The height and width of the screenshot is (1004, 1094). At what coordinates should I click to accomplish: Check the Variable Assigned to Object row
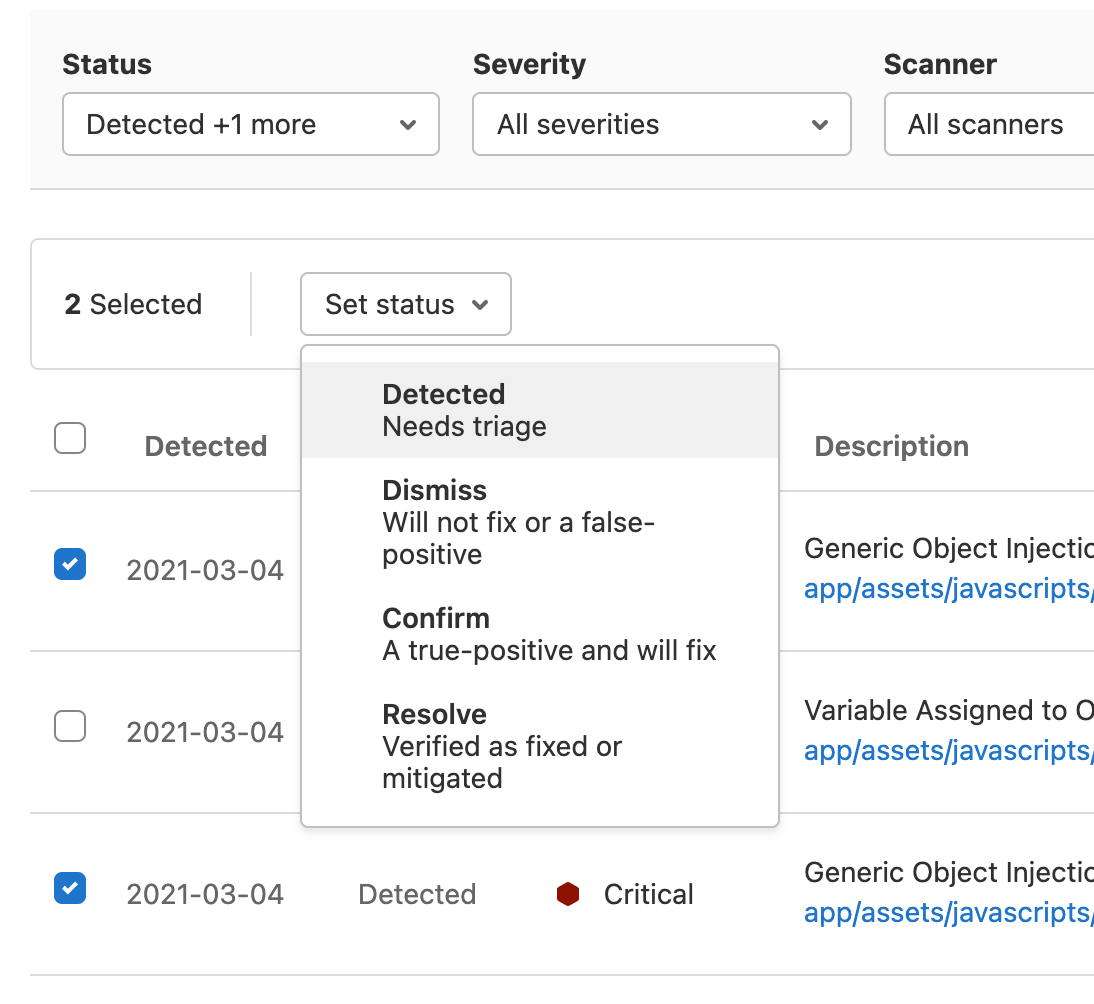70,726
